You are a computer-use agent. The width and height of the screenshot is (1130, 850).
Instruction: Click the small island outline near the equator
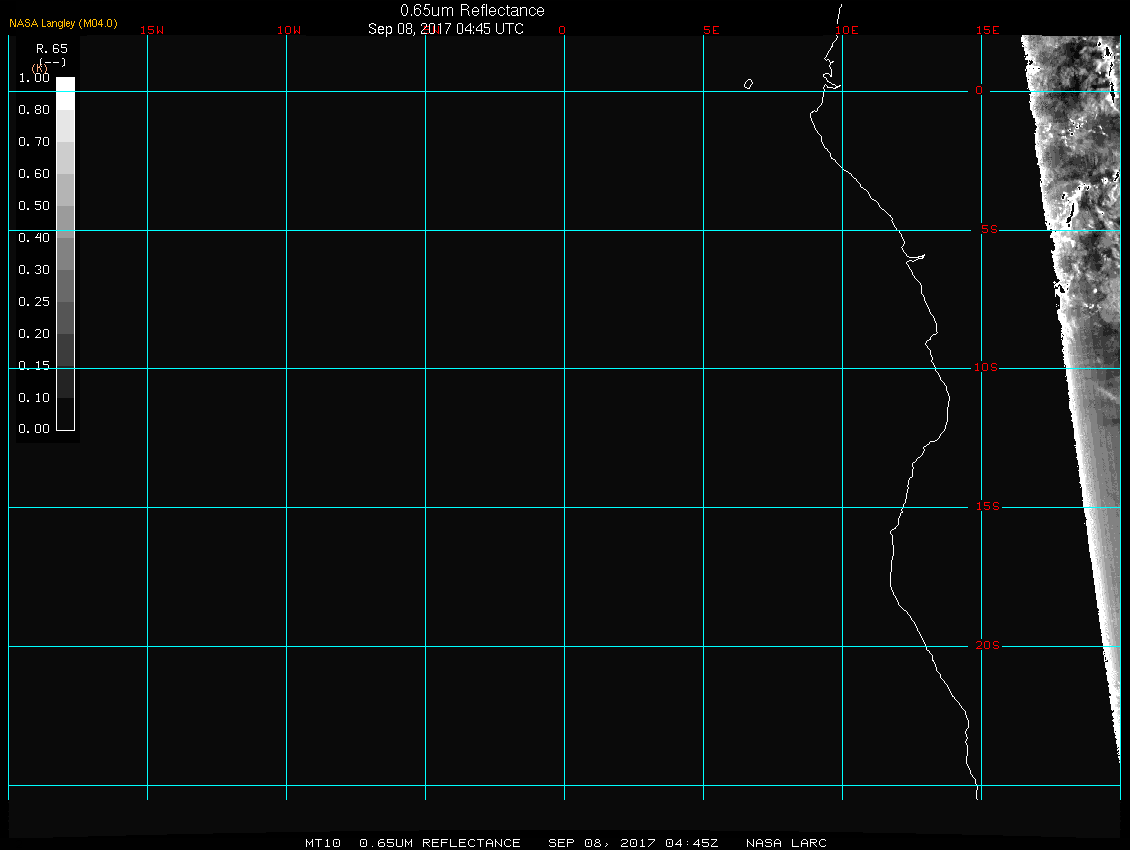click(x=749, y=84)
